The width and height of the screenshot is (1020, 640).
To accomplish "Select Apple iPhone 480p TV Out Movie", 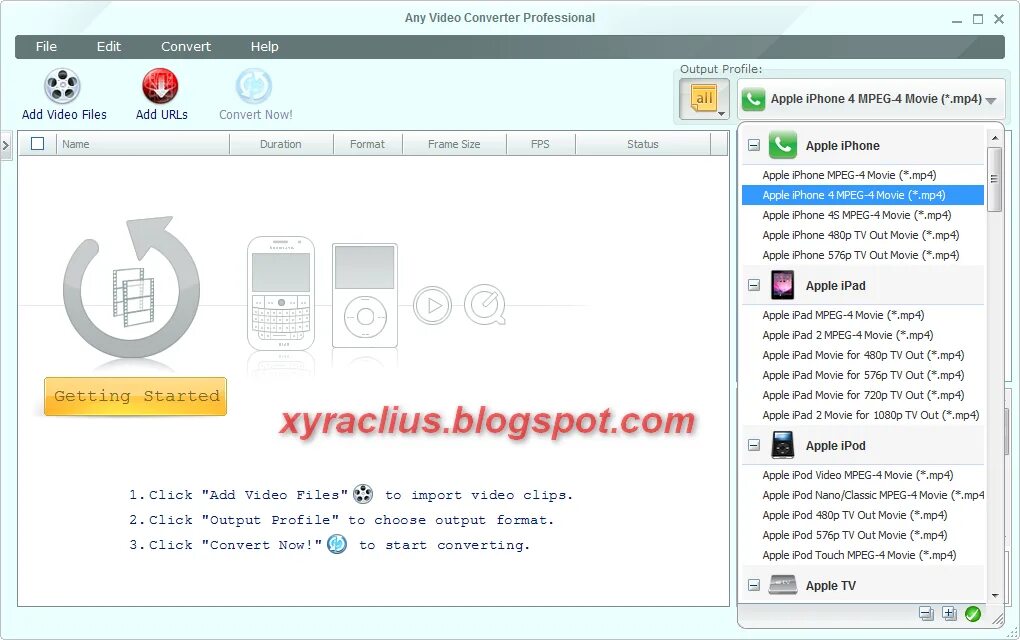I will [x=863, y=235].
